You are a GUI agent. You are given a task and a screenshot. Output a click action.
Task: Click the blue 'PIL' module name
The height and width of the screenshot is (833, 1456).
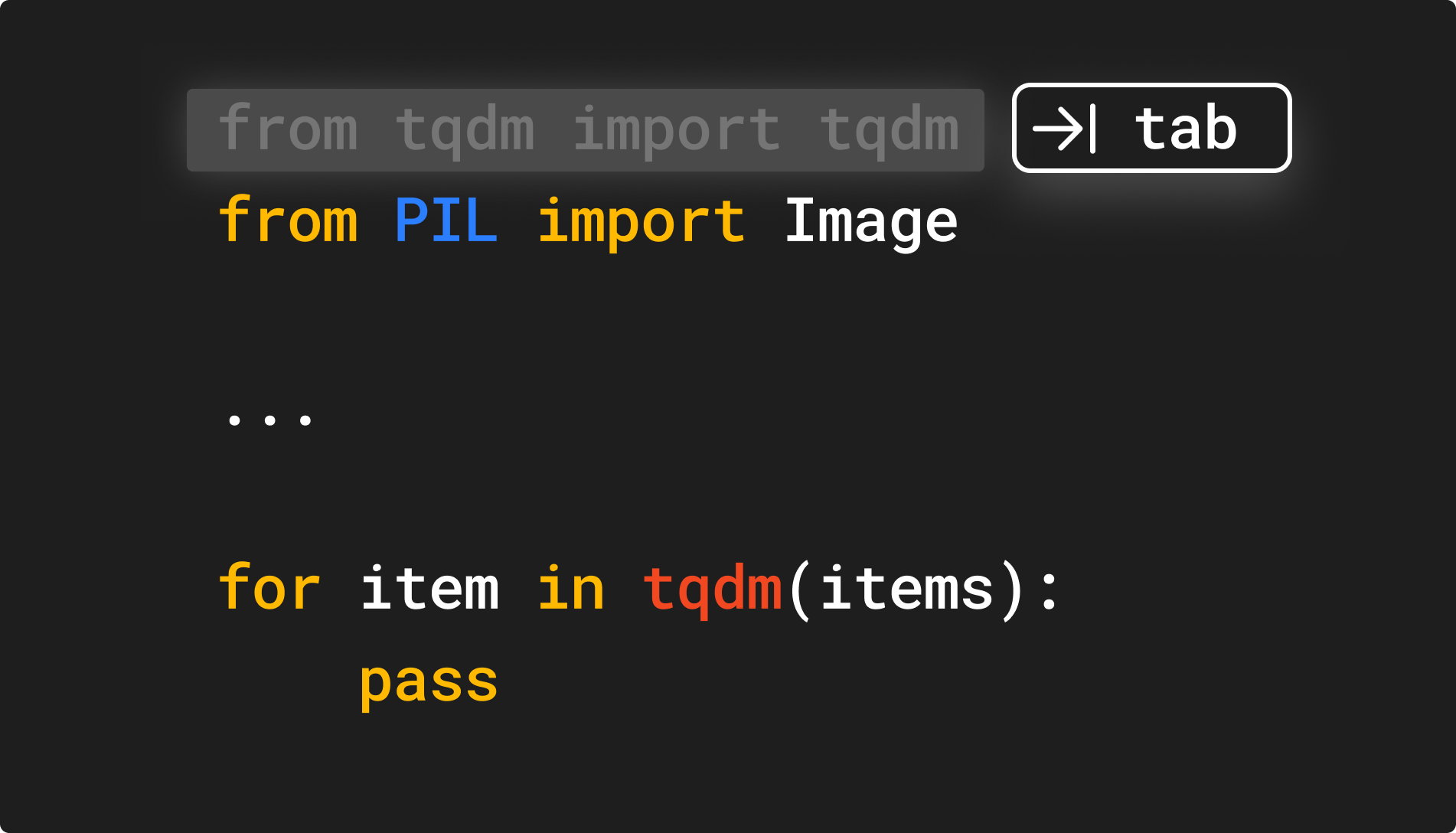[446, 220]
